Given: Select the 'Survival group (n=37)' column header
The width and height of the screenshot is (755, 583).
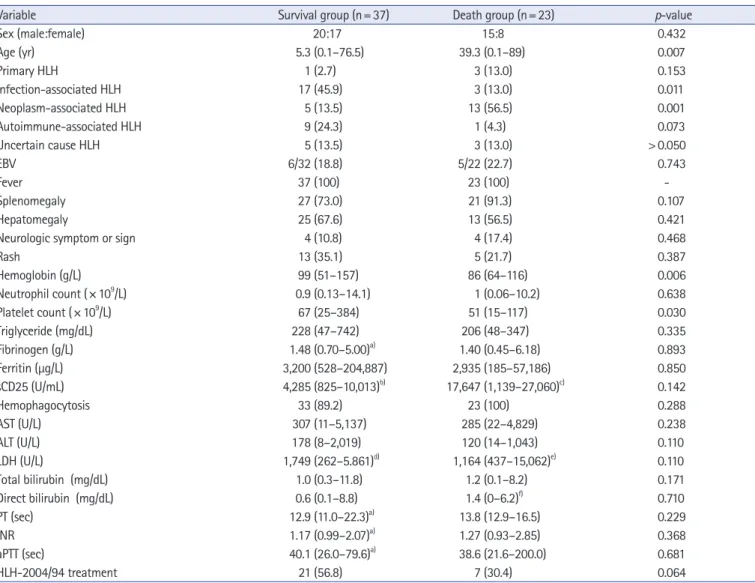Looking at the screenshot, I should (333, 15).
